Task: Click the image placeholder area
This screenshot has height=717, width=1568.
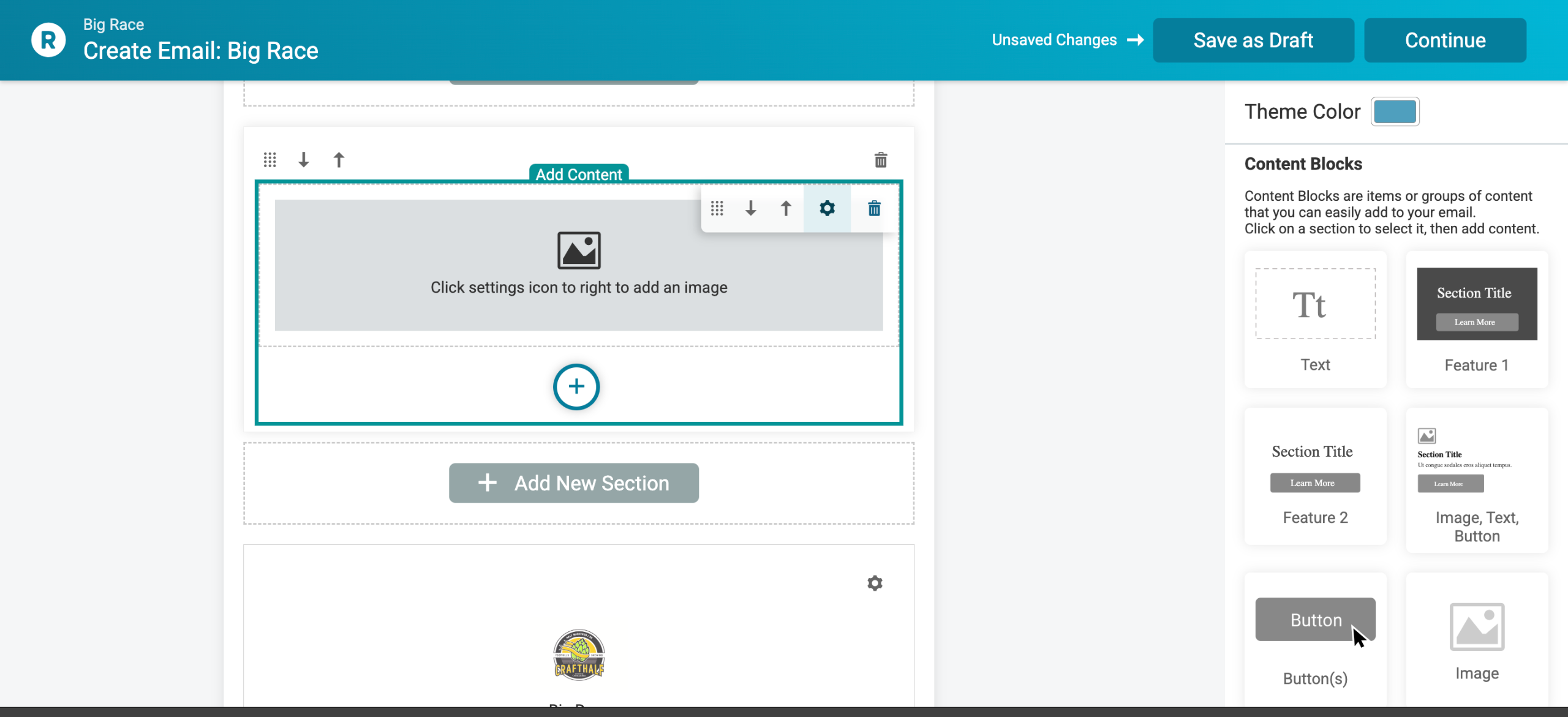Action: (490, 265)
